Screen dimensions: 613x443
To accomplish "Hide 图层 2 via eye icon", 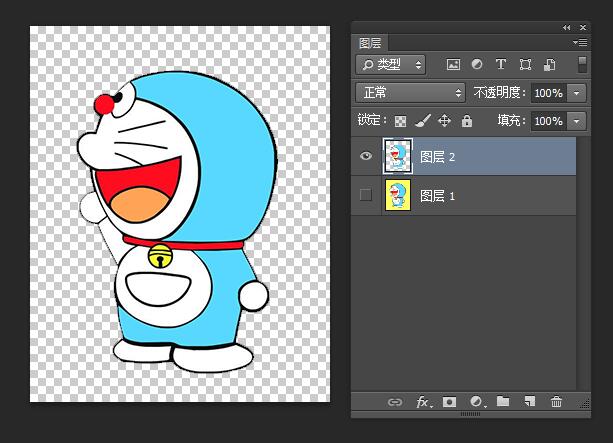I will 366,156.
